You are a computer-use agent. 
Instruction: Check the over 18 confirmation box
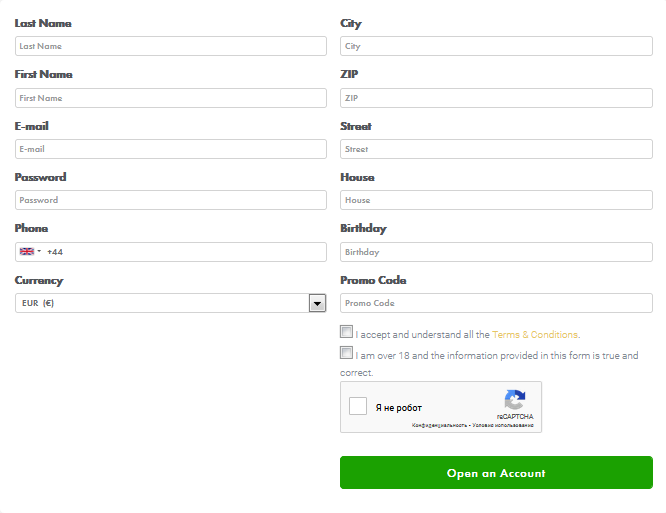347,353
